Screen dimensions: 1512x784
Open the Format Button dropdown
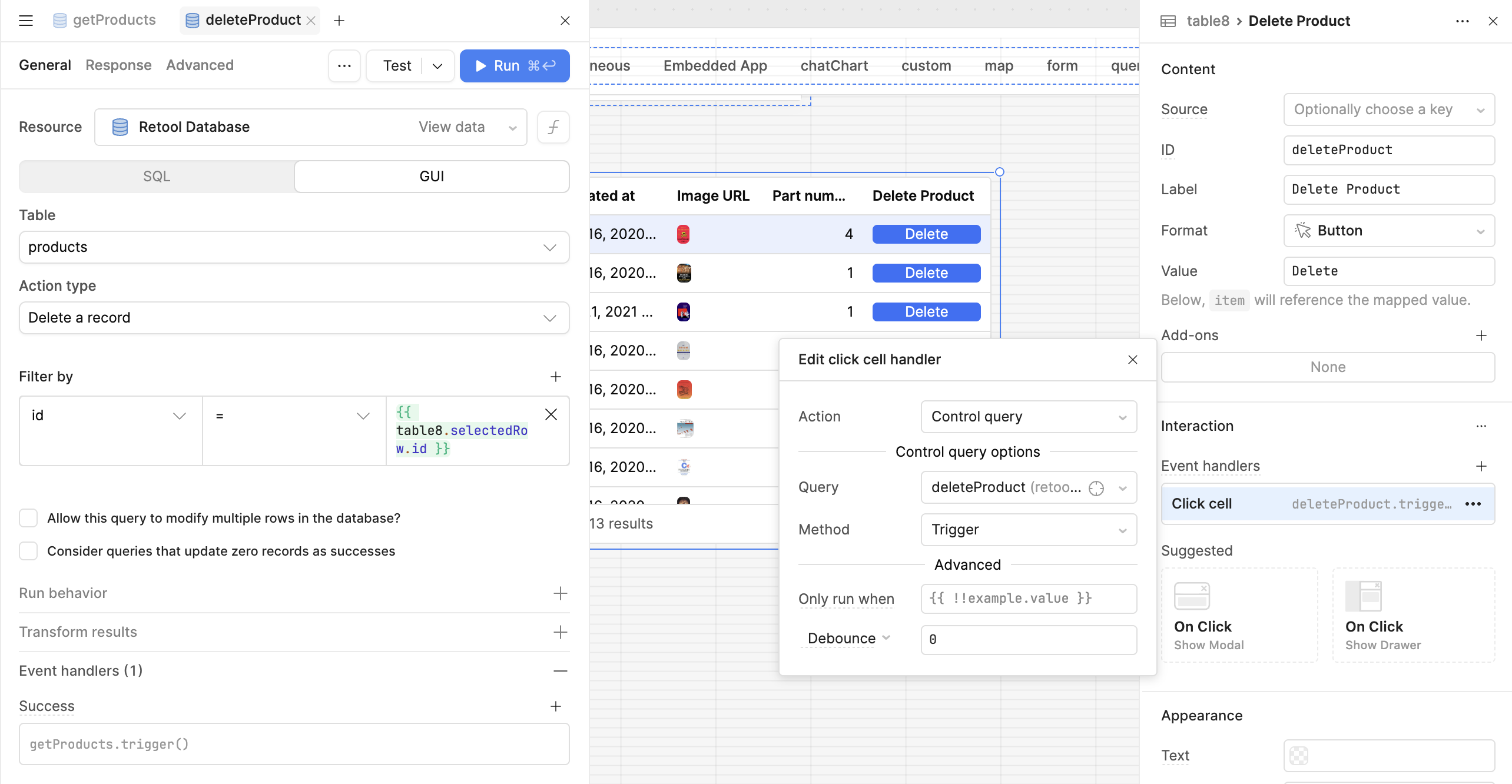click(1388, 231)
